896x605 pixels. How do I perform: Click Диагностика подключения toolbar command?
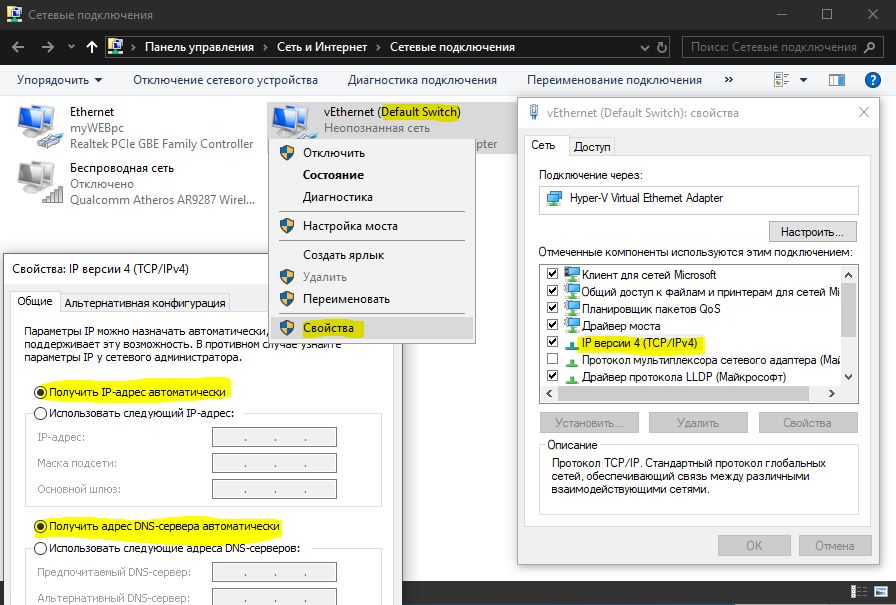pos(422,80)
